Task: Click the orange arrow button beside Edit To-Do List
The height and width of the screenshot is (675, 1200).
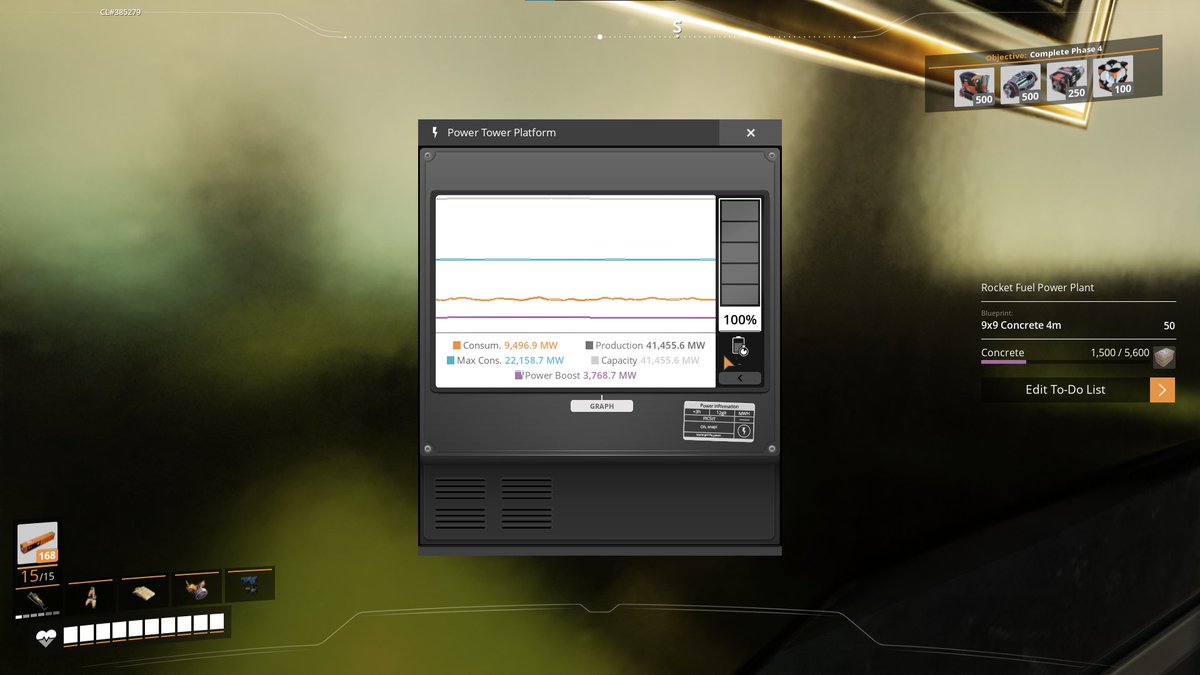Action: 1162,390
